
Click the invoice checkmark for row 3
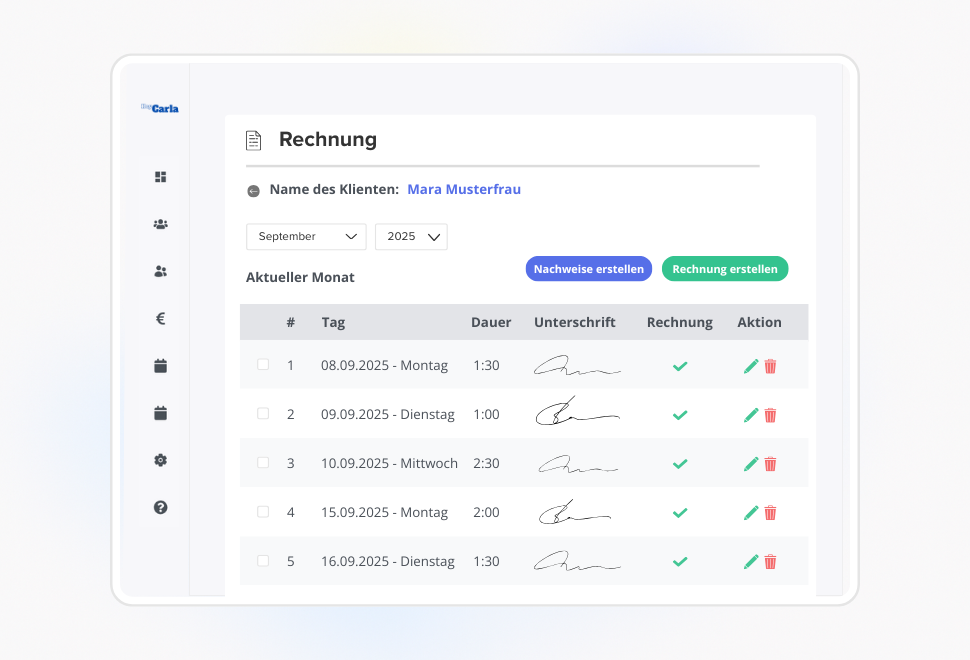click(x=680, y=464)
